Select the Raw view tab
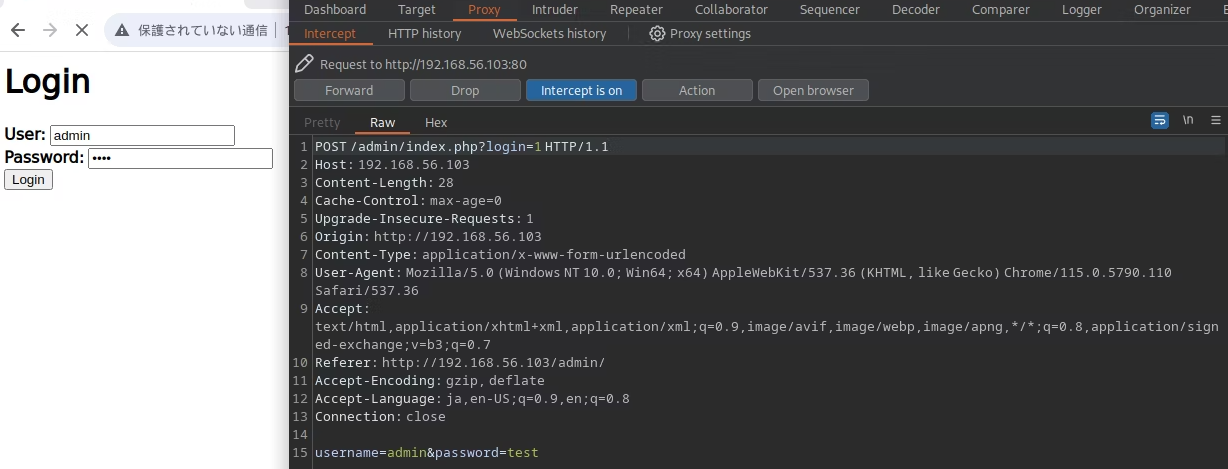Screen dimensions: 1228x469 (382, 122)
